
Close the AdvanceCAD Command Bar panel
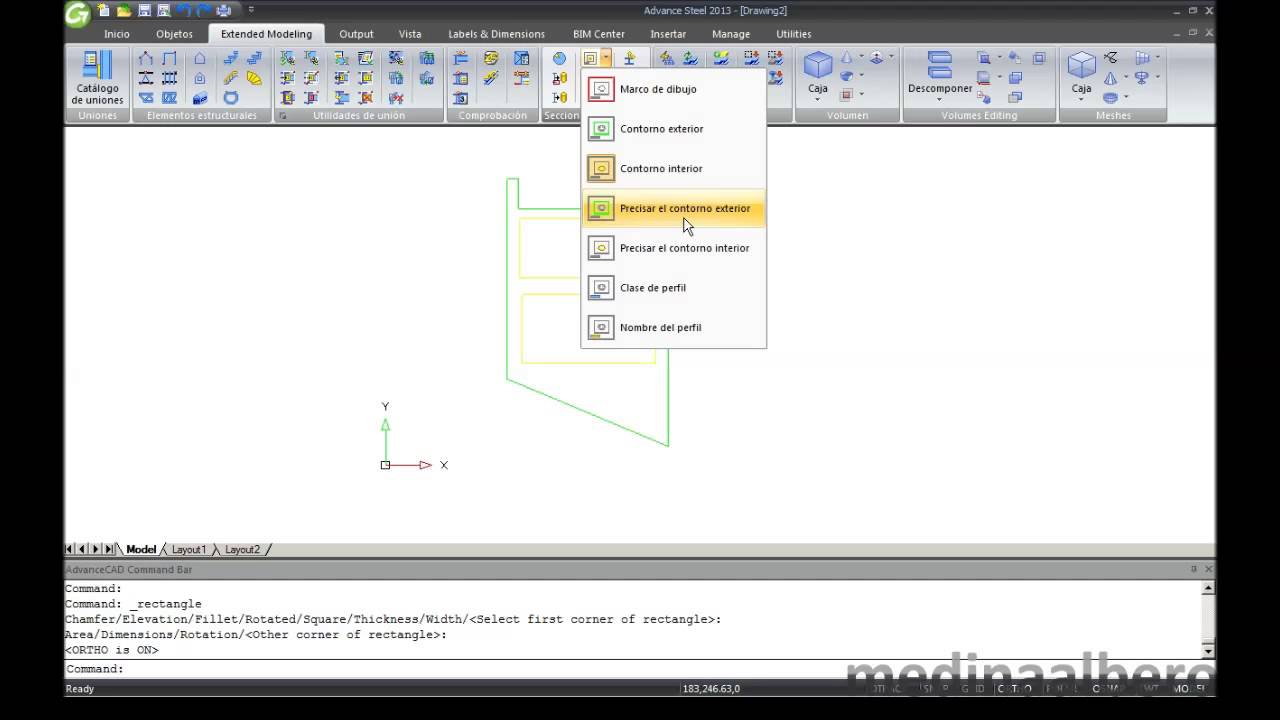pyautogui.click(x=1208, y=569)
